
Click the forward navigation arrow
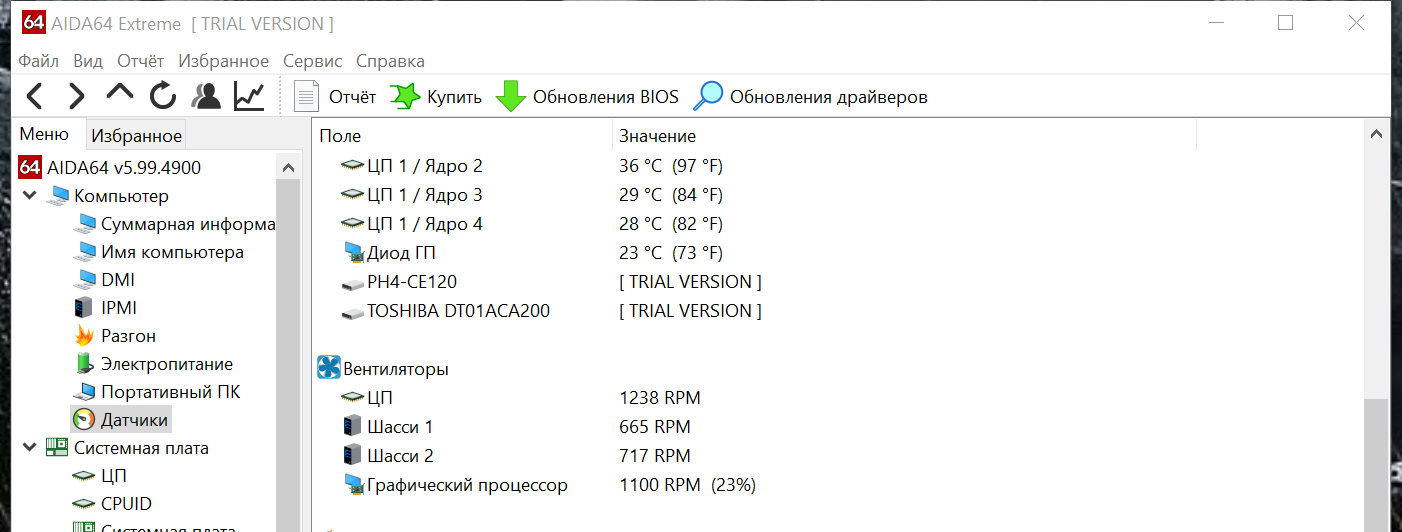(x=76, y=97)
